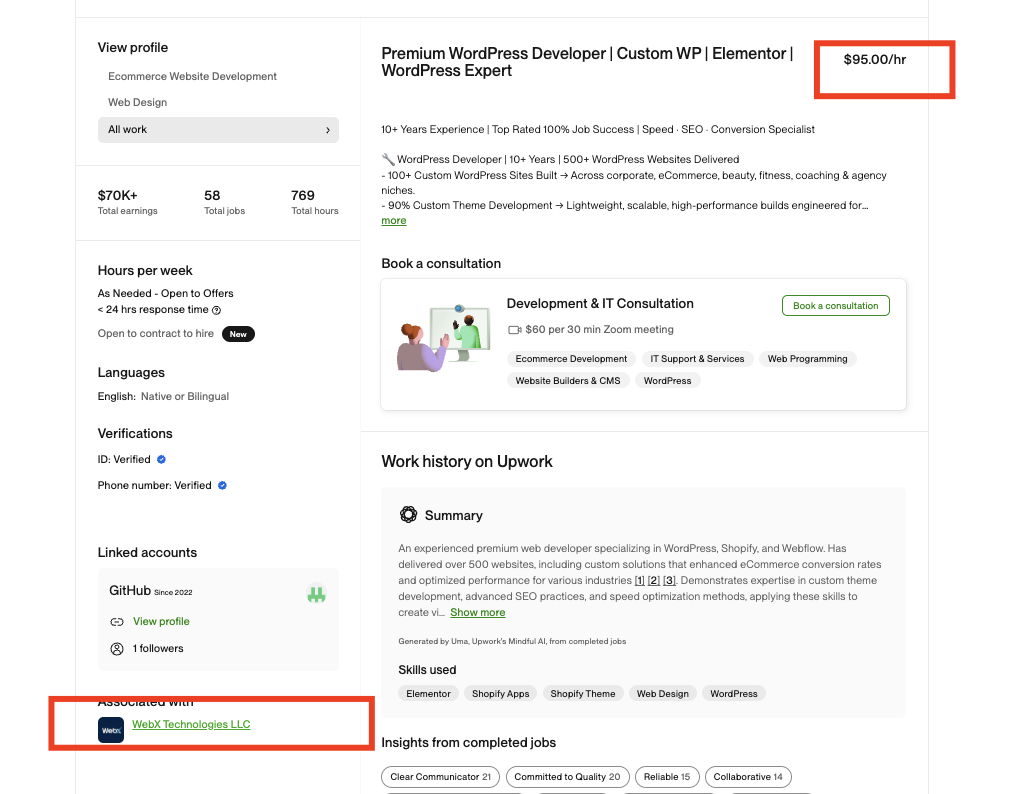Select Web Design profile
The height and width of the screenshot is (794, 1034).
pos(137,103)
